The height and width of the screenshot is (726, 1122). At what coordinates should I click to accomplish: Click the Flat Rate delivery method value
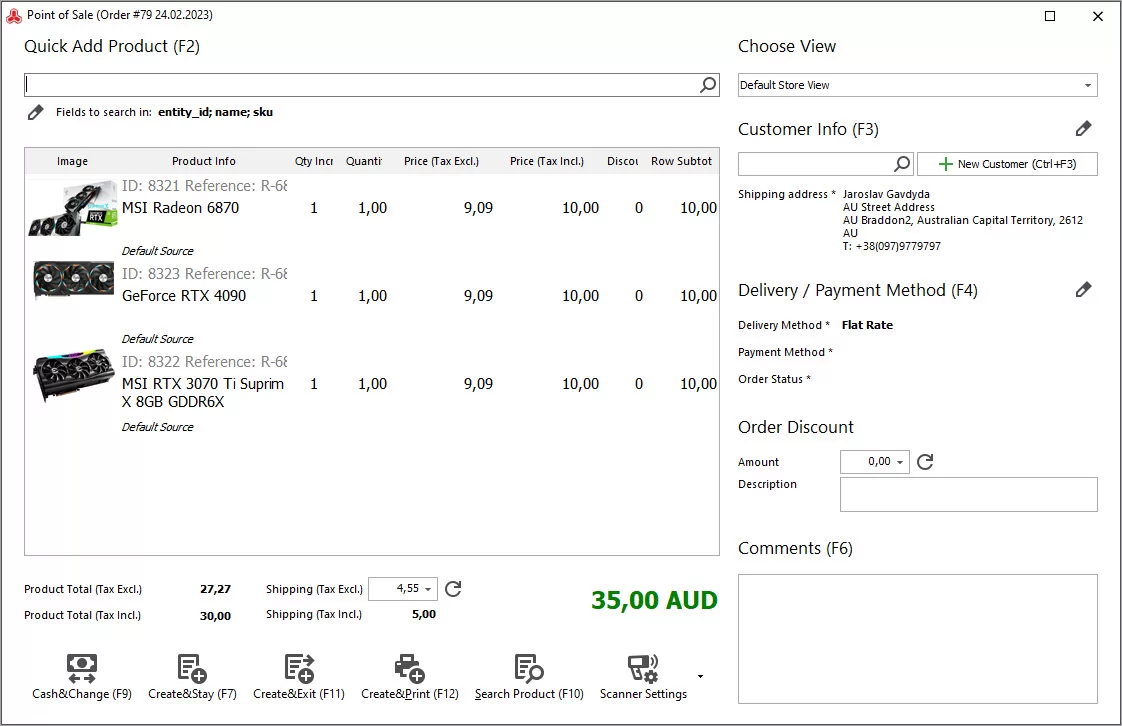867,325
